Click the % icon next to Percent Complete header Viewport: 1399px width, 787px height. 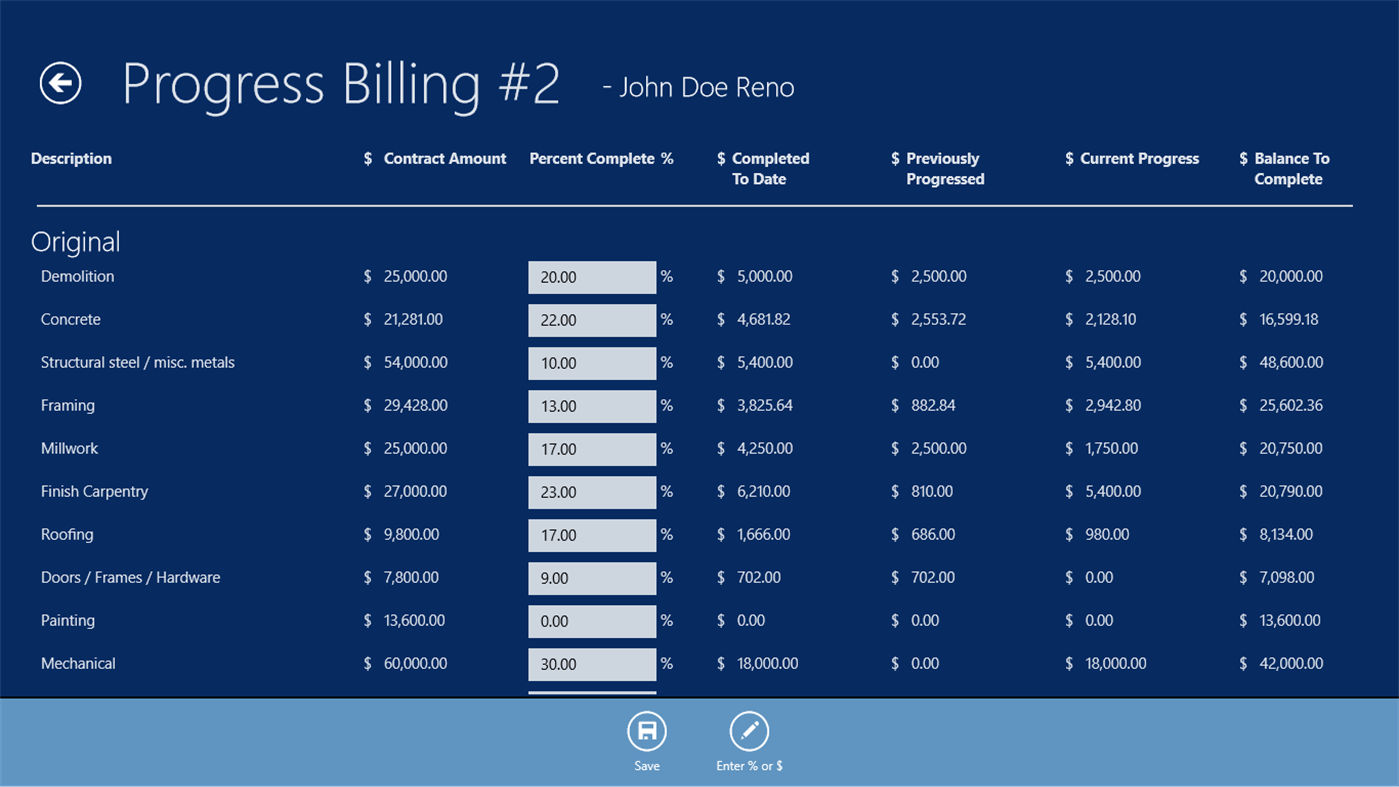click(668, 158)
